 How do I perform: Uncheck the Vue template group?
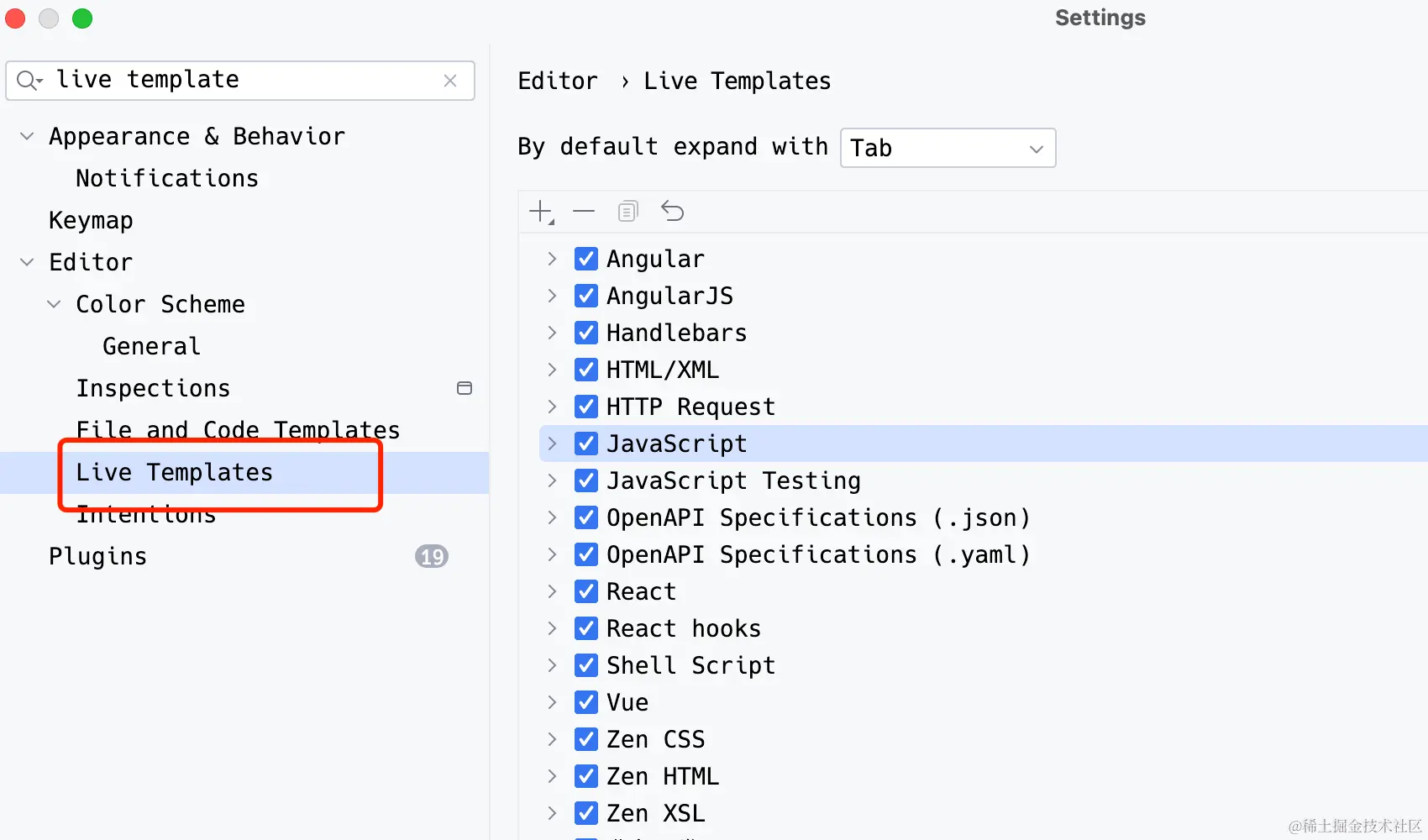coord(586,702)
